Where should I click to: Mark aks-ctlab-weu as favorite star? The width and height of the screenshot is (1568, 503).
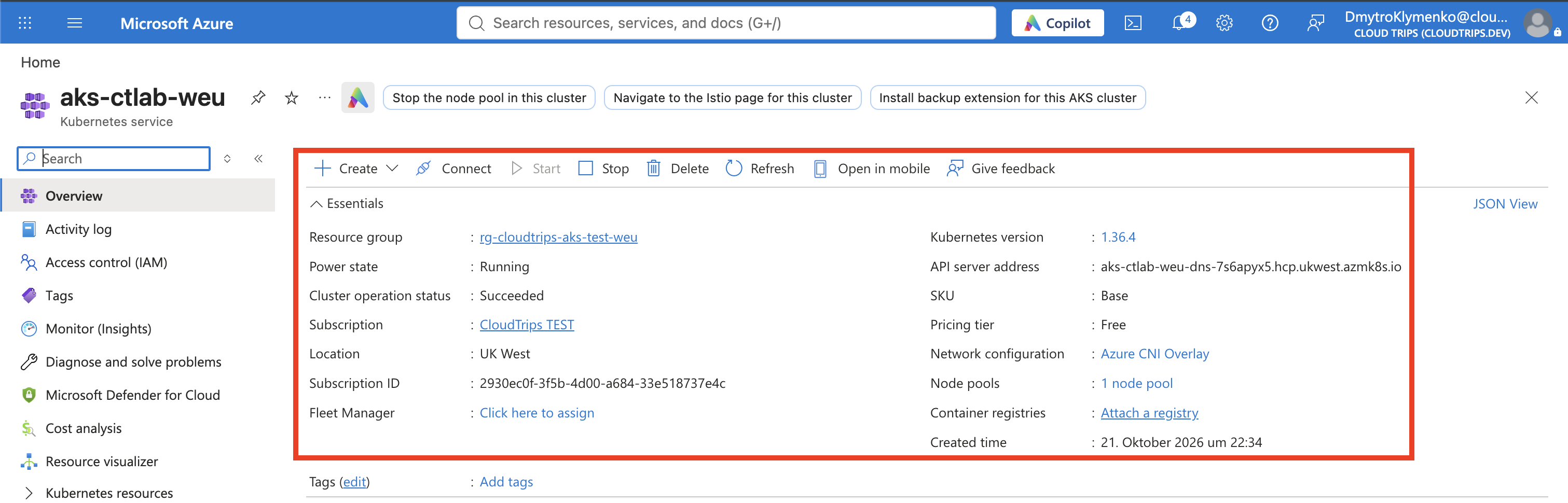coord(292,97)
